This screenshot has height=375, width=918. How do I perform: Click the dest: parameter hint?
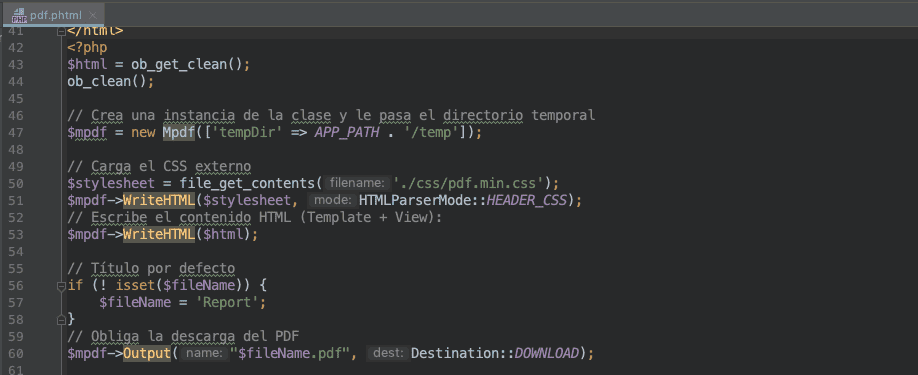[x=389, y=353]
